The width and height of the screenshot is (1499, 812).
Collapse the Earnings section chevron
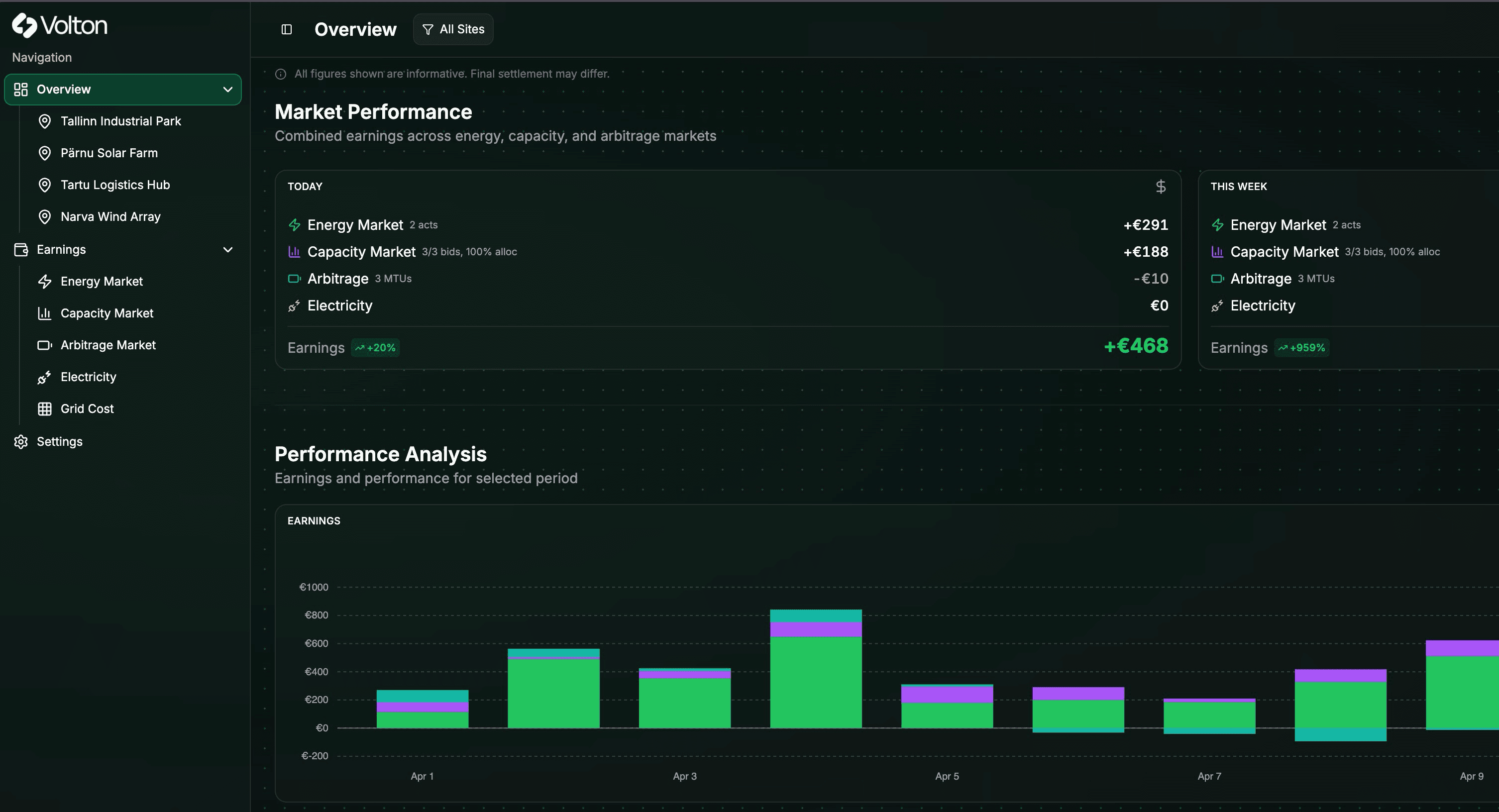click(227, 250)
